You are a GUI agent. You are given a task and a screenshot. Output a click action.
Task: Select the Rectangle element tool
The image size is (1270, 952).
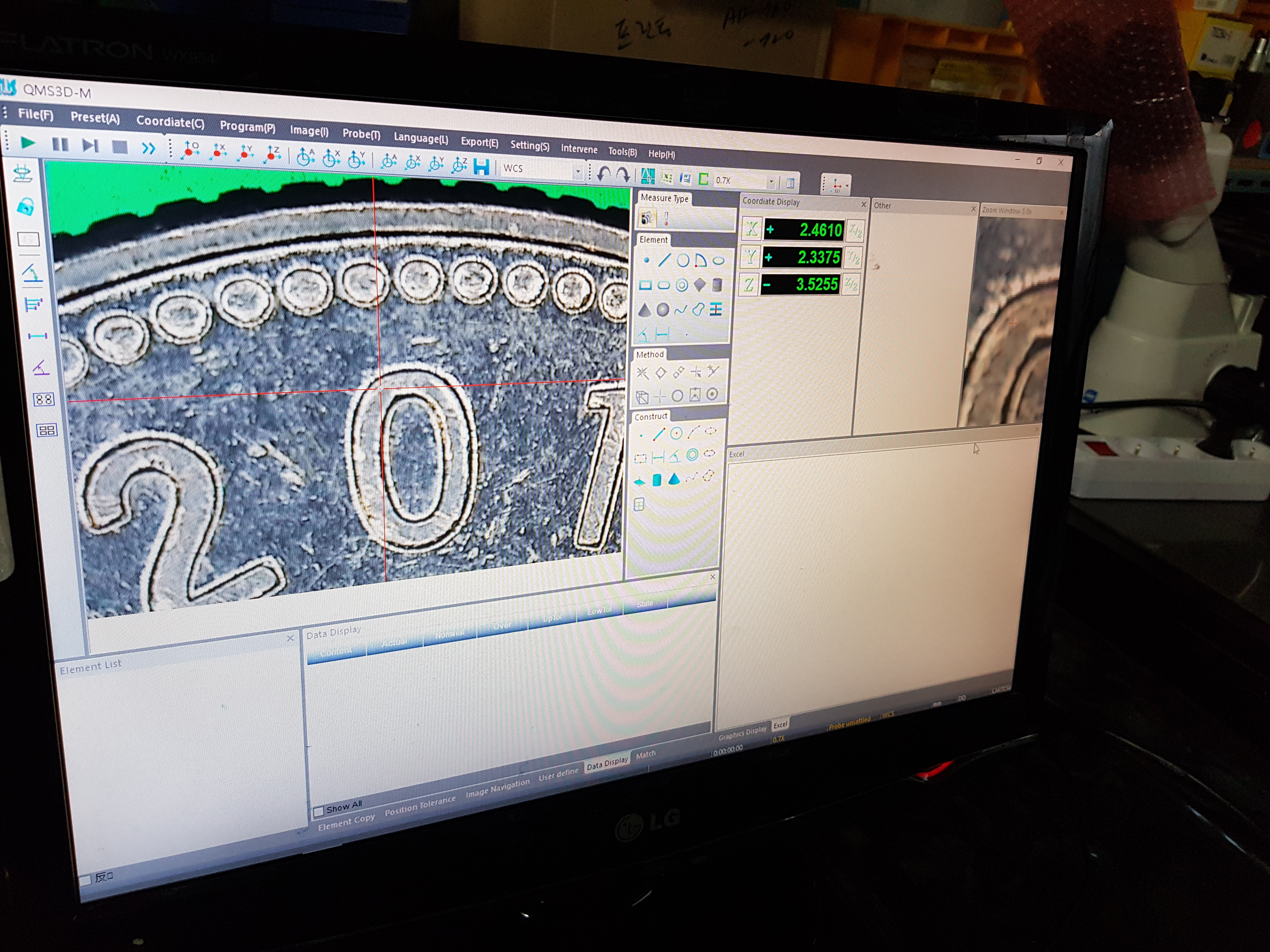pyautogui.click(x=645, y=285)
